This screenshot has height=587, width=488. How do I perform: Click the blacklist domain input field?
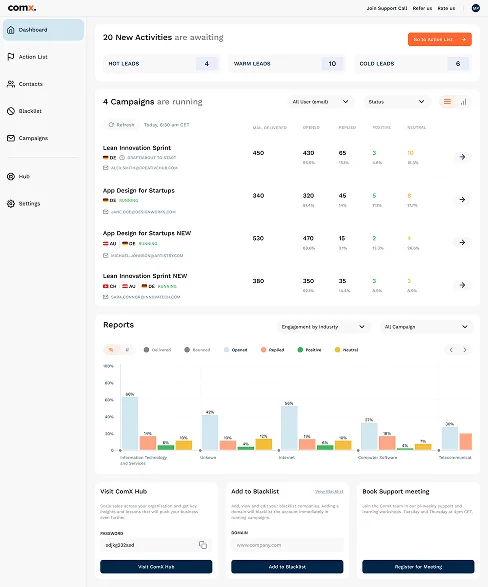(x=287, y=545)
